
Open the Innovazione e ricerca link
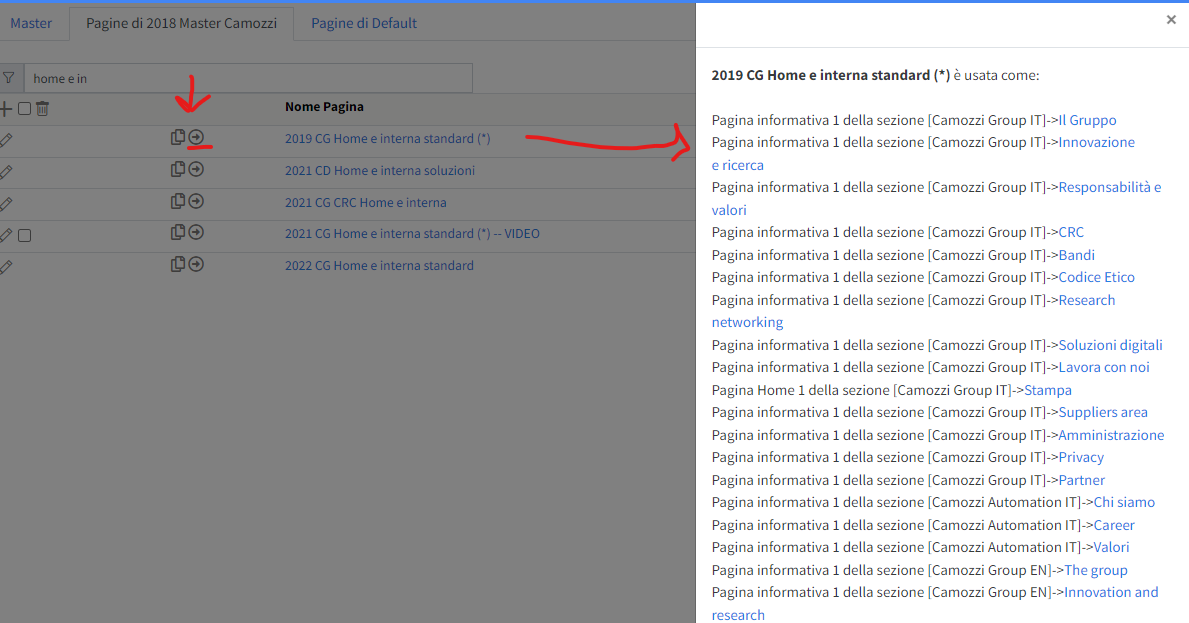tap(1096, 142)
